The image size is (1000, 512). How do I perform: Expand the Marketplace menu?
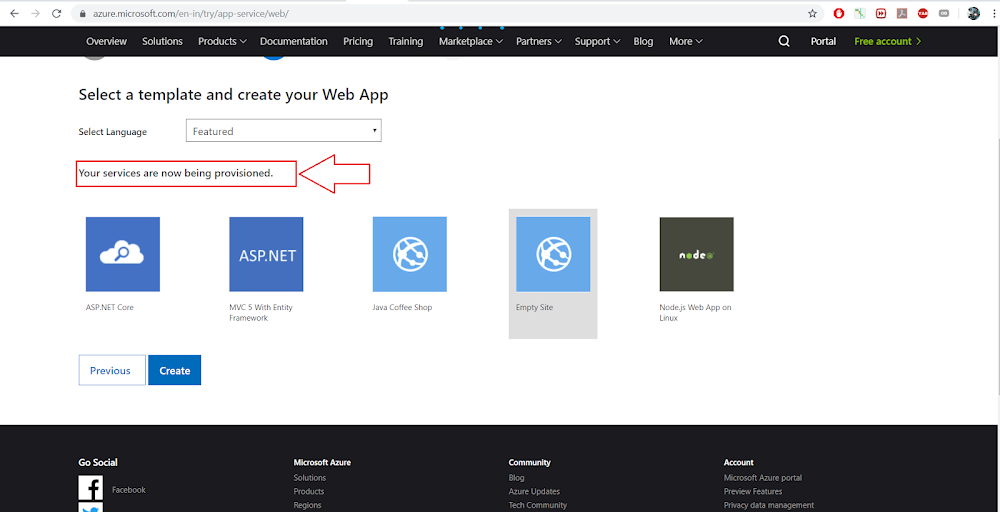pyautogui.click(x=471, y=41)
